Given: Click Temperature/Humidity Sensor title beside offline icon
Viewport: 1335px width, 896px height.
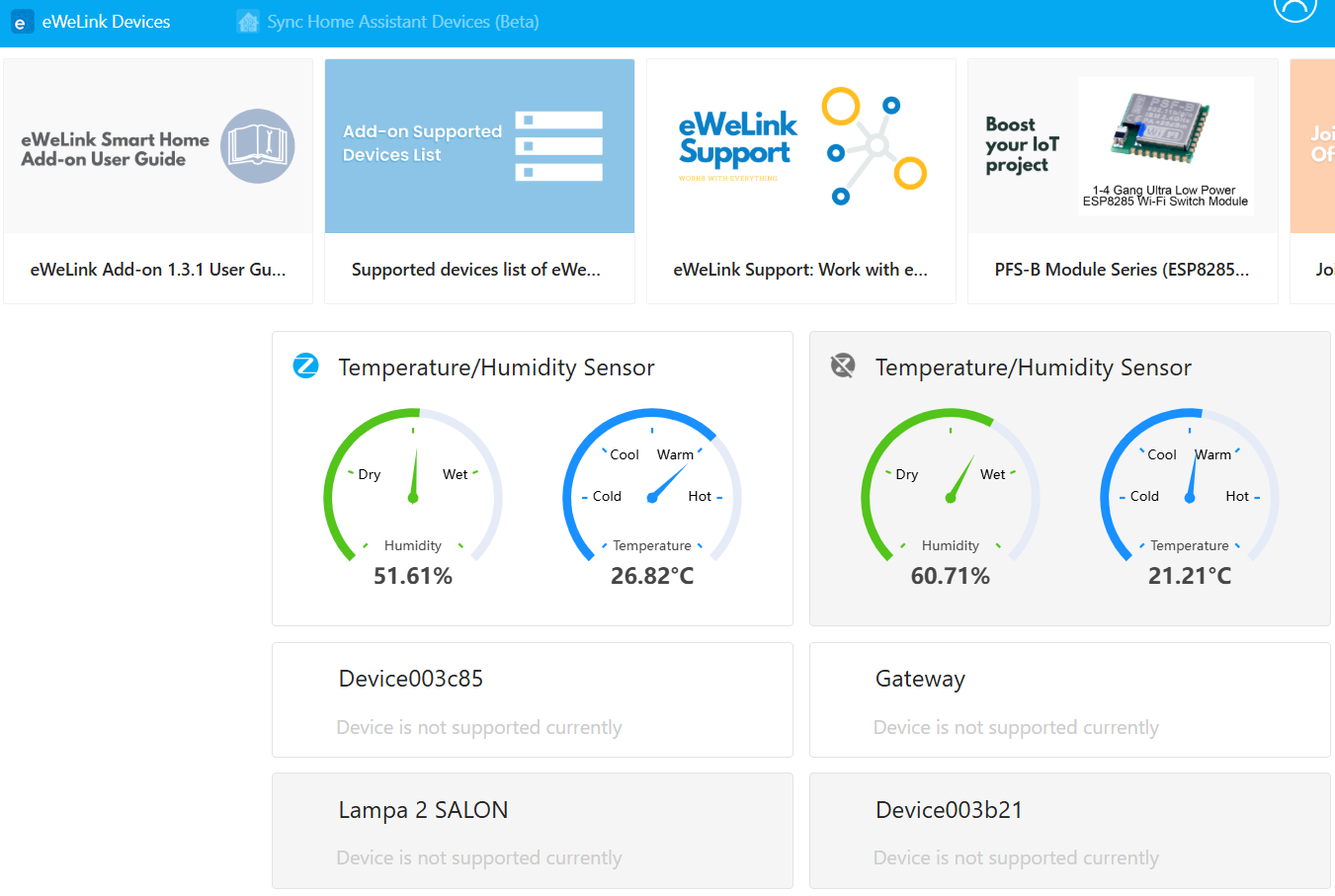Looking at the screenshot, I should 1034,367.
